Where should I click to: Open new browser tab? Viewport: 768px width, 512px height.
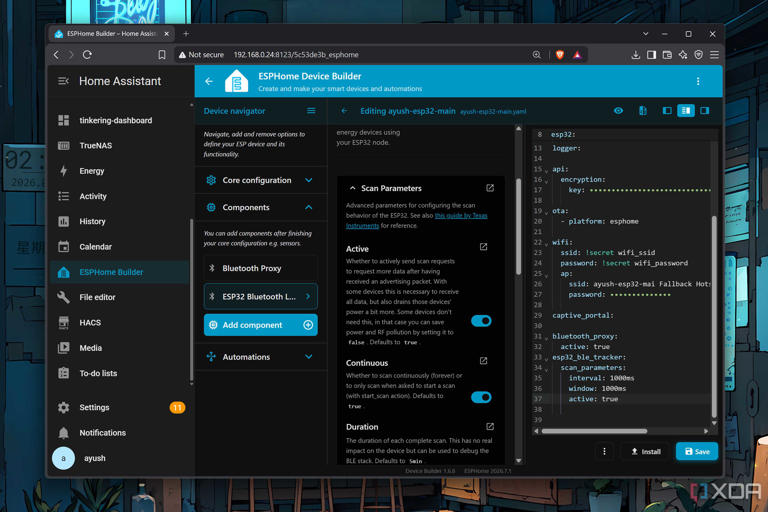coord(186,34)
